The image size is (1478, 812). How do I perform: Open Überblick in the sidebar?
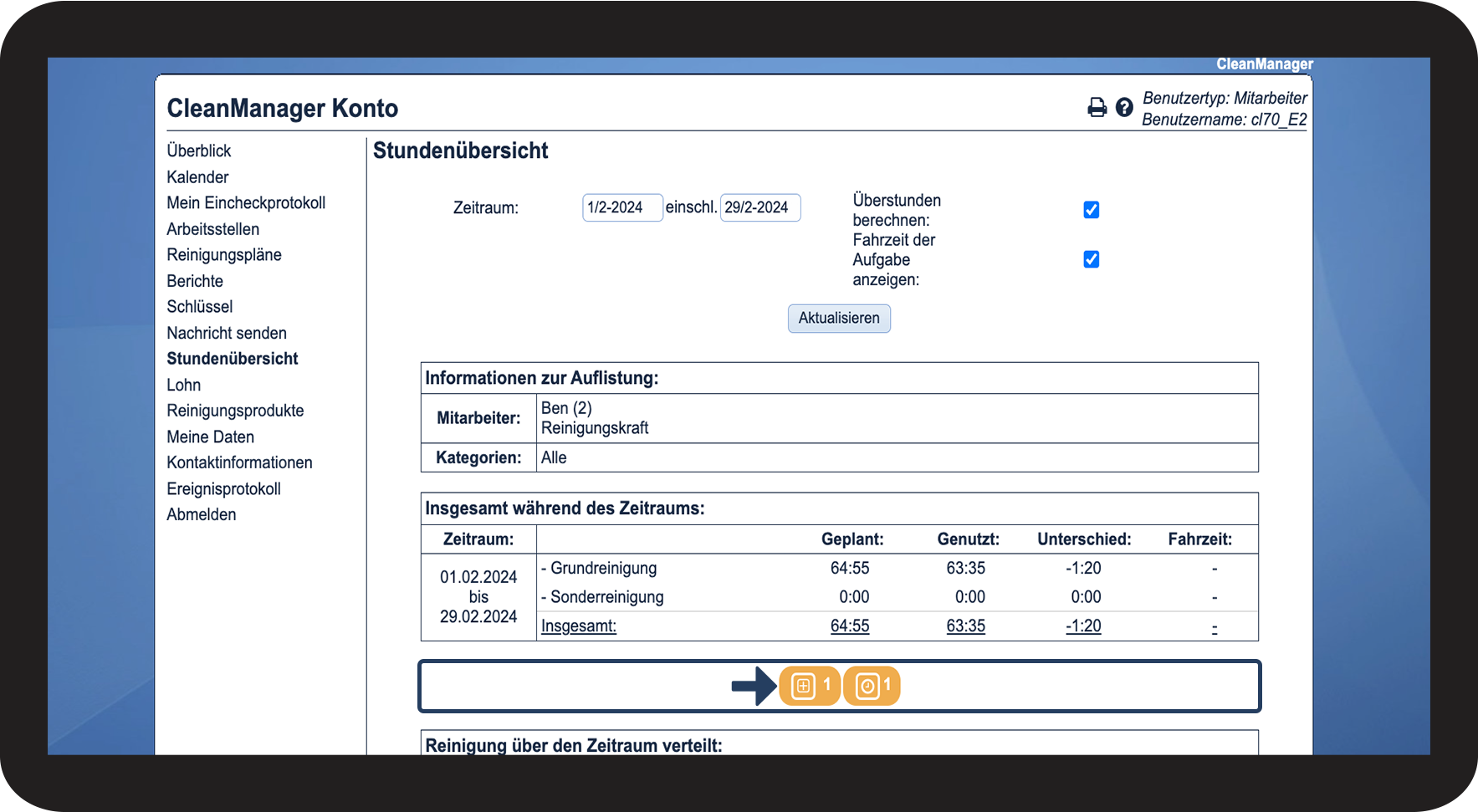199,151
